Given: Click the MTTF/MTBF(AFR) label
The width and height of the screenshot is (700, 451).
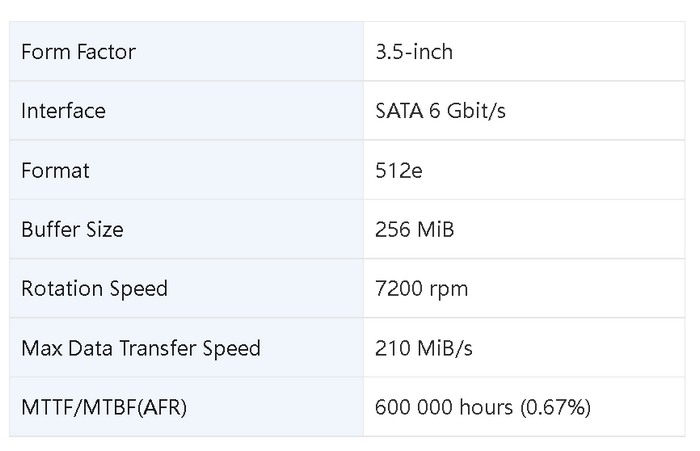Looking at the screenshot, I should [x=103, y=407].
